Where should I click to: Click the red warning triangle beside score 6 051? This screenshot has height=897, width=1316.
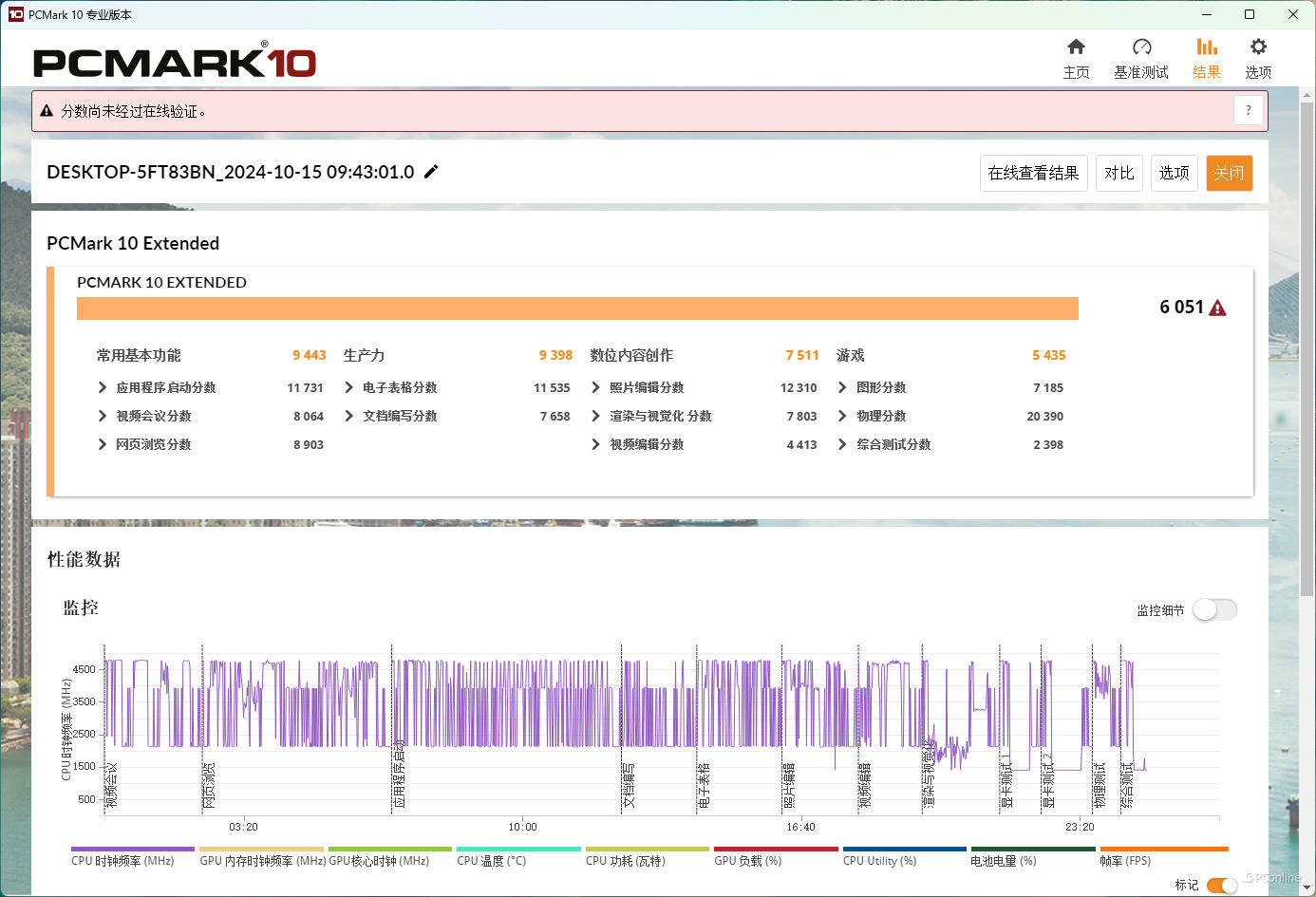pyautogui.click(x=1218, y=308)
